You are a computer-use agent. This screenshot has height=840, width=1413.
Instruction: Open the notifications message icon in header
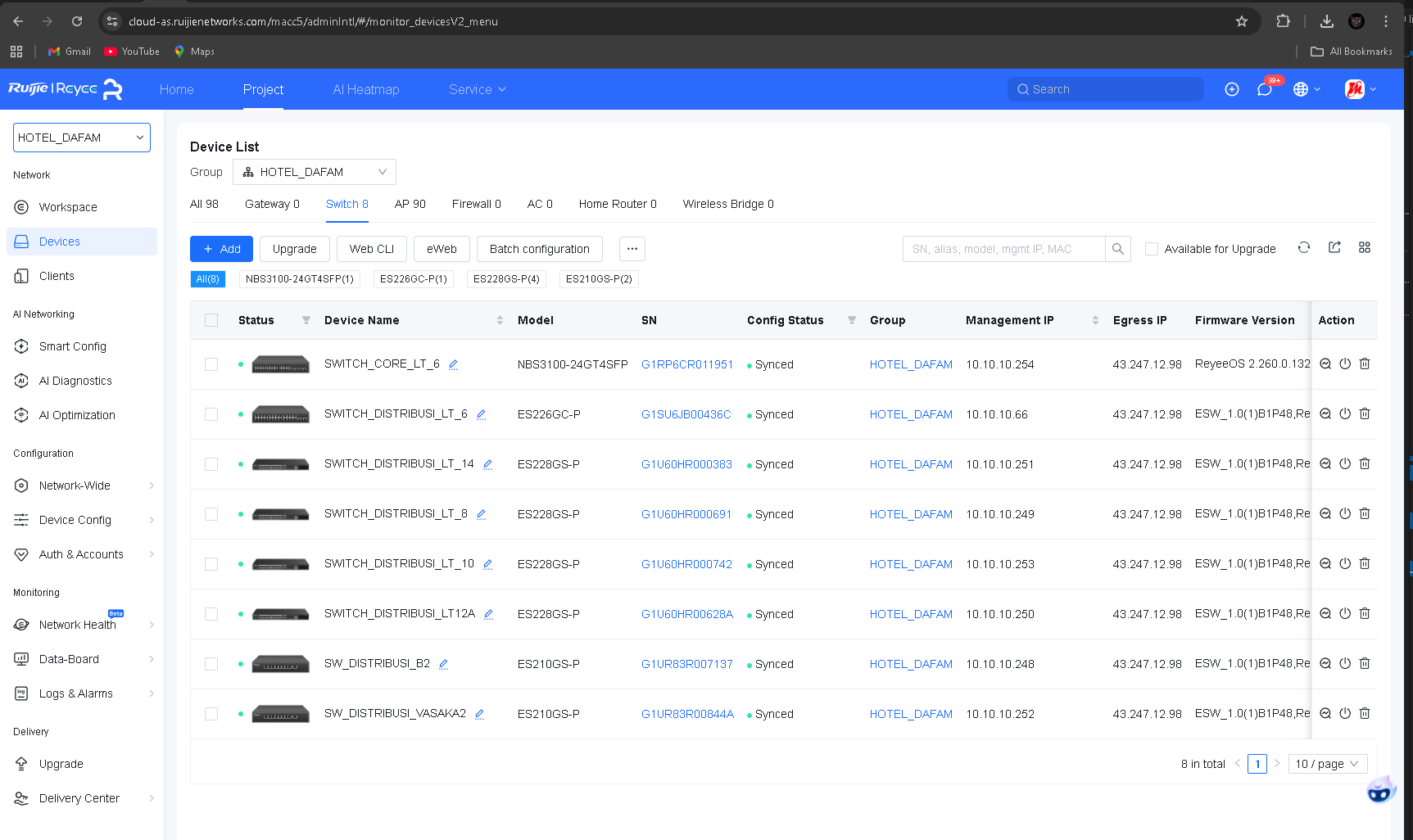coord(1265,89)
